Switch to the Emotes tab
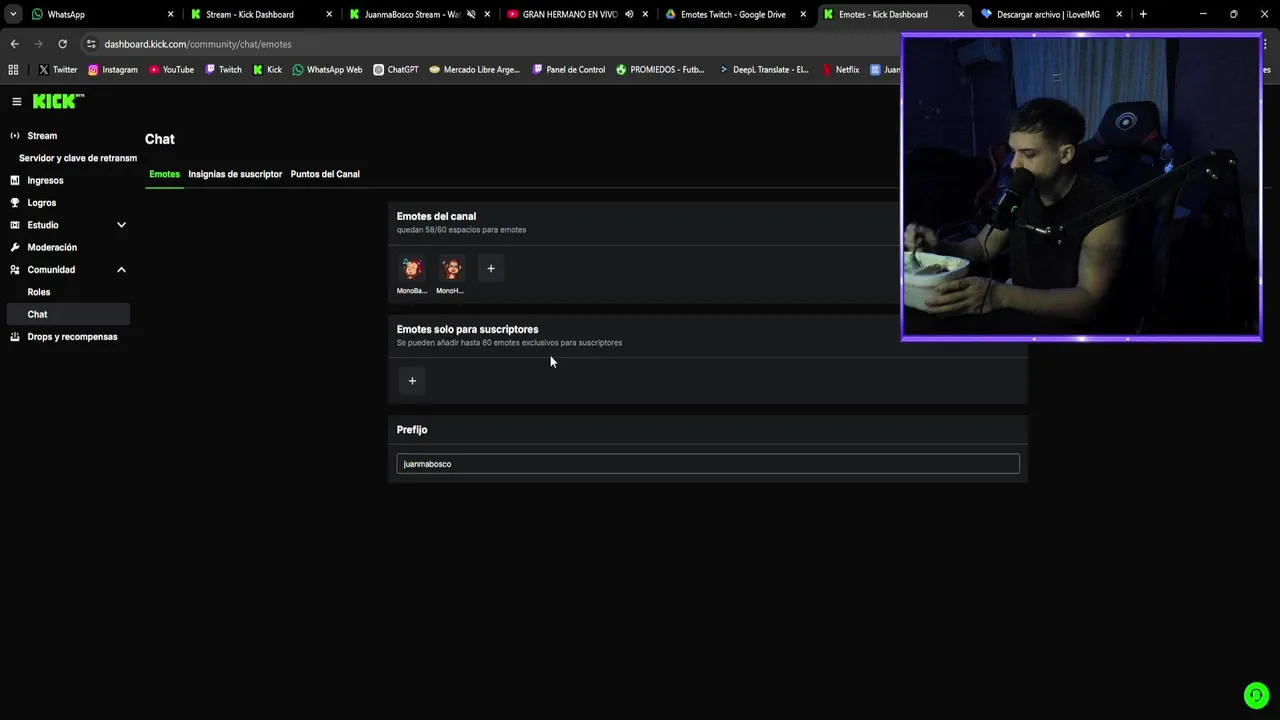Viewport: 1280px width, 720px height. click(x=164, y=174)
